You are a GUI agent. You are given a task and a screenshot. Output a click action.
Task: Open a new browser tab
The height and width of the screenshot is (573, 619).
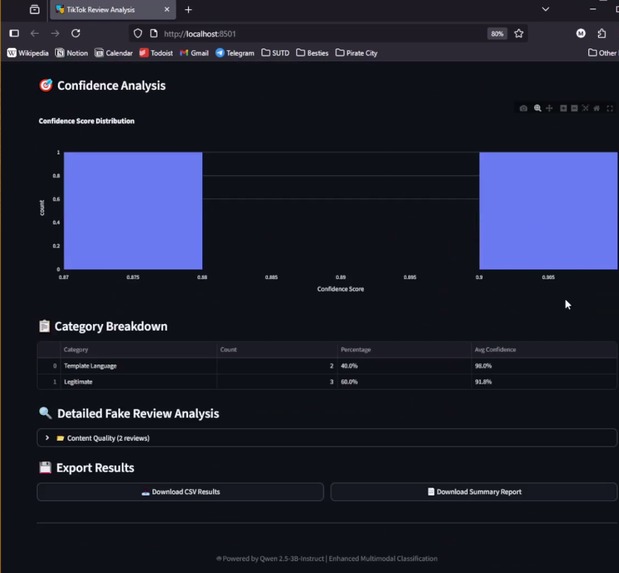pos(188,9)
